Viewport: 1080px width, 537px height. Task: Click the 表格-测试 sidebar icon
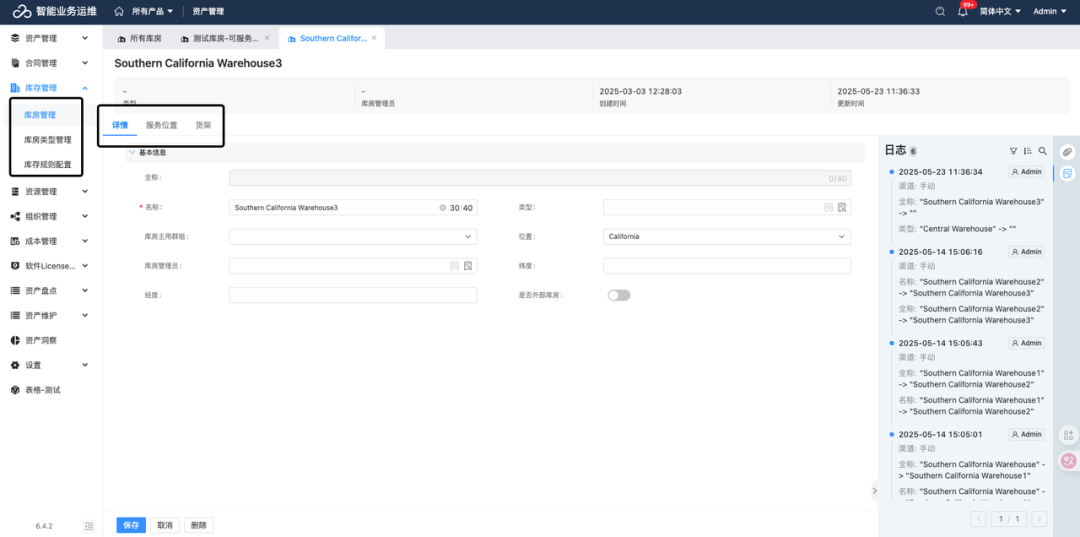(x=15, y=390)
